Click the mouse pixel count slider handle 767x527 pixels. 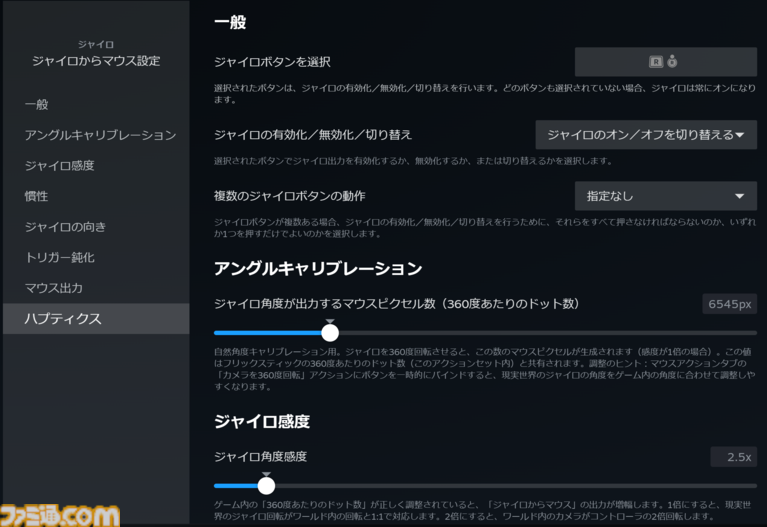[x=330, y=333]
